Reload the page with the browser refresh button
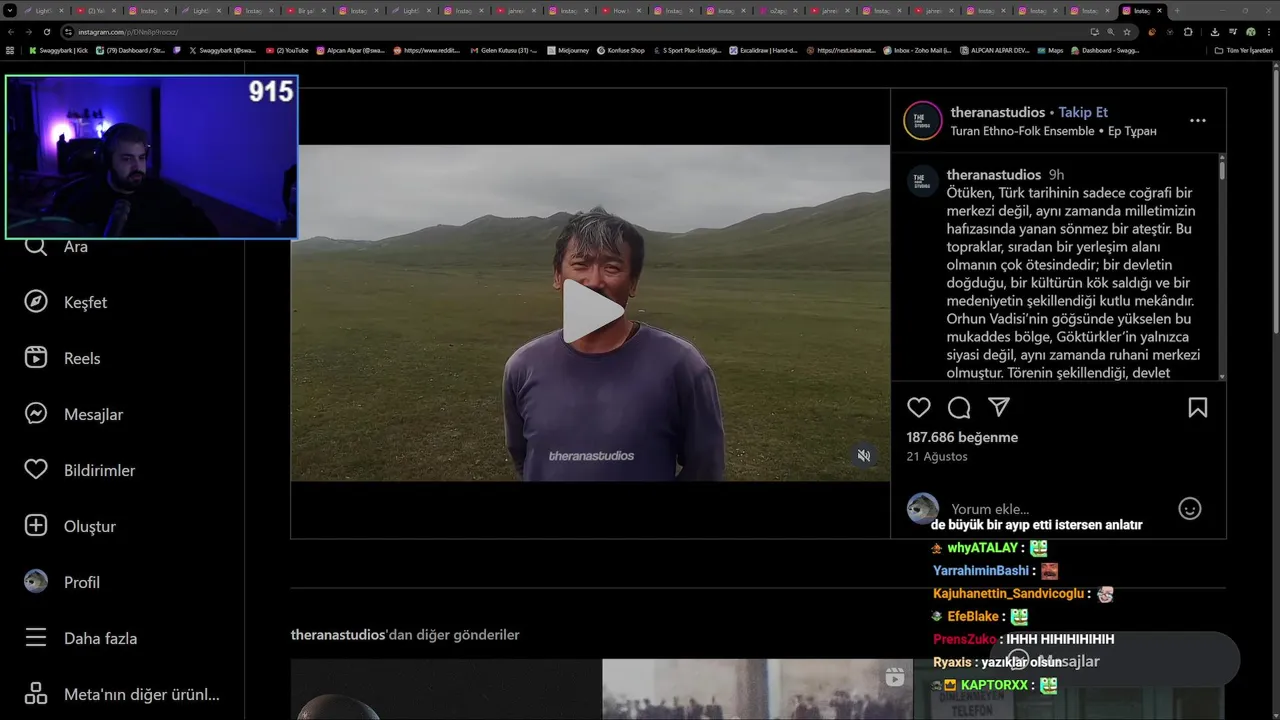The height and width of the screenshot is (720, 1280). [47, 32]
